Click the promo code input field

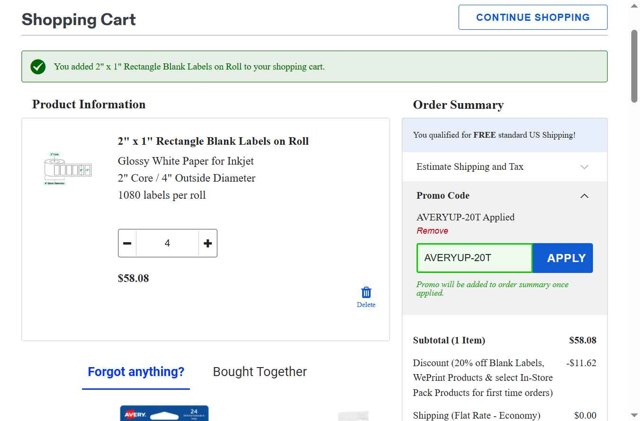tap(474, 258)
